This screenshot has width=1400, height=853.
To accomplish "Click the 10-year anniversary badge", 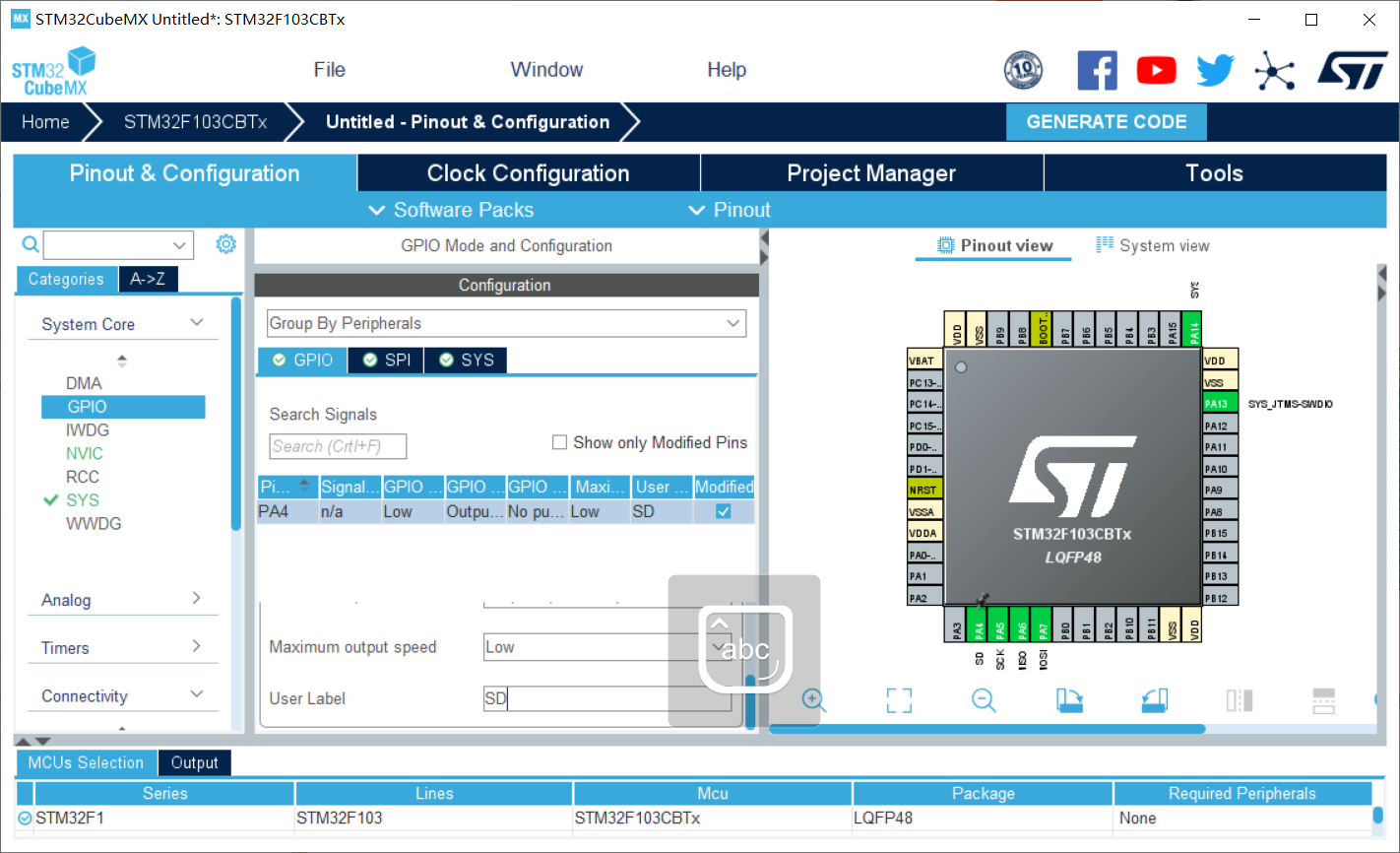I will pyautogui.click(x=1023, y=70).
